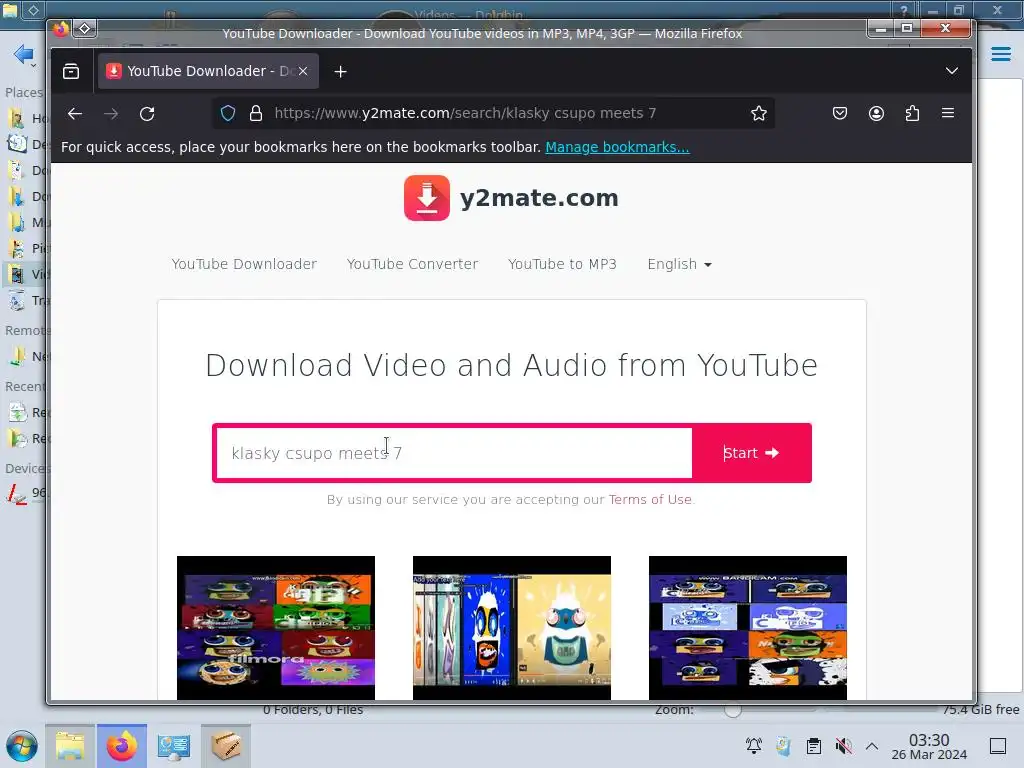Bookmark this page with the star
1024x768 pixels.
click(758, 114)
